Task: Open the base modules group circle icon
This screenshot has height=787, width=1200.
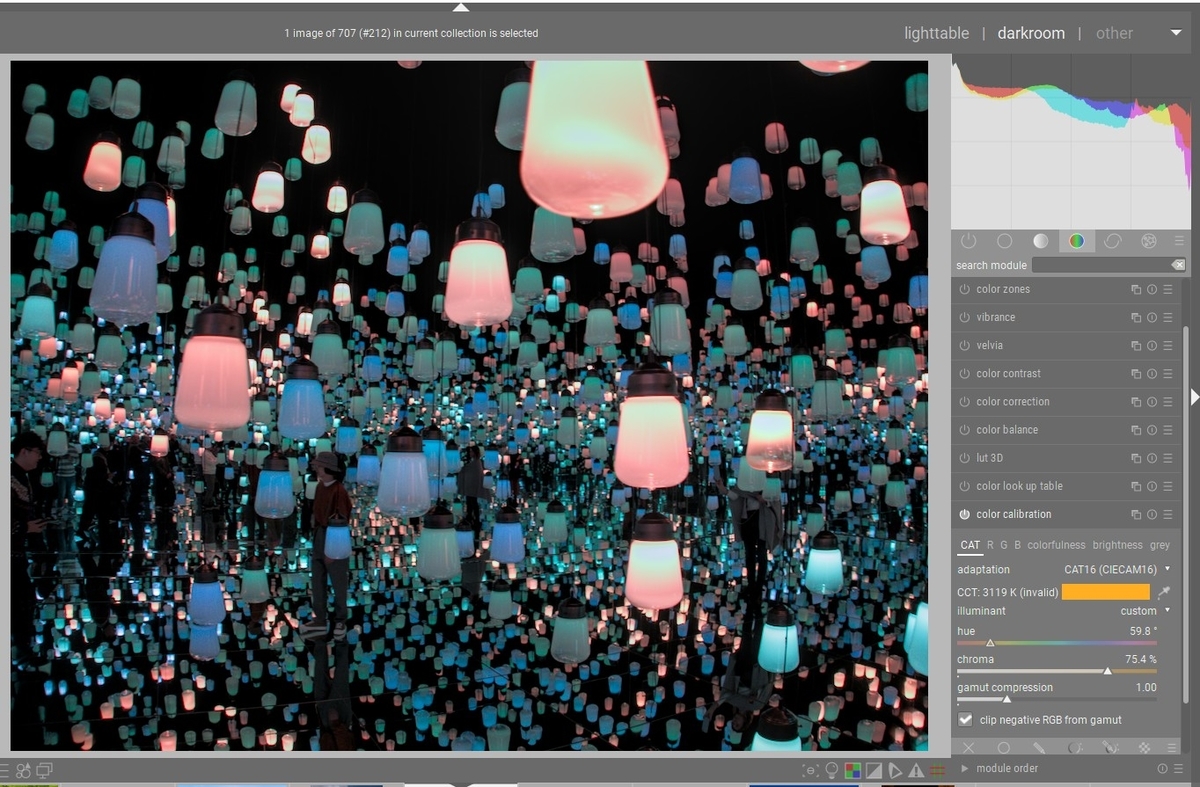Action: (x=1004, y=241)
